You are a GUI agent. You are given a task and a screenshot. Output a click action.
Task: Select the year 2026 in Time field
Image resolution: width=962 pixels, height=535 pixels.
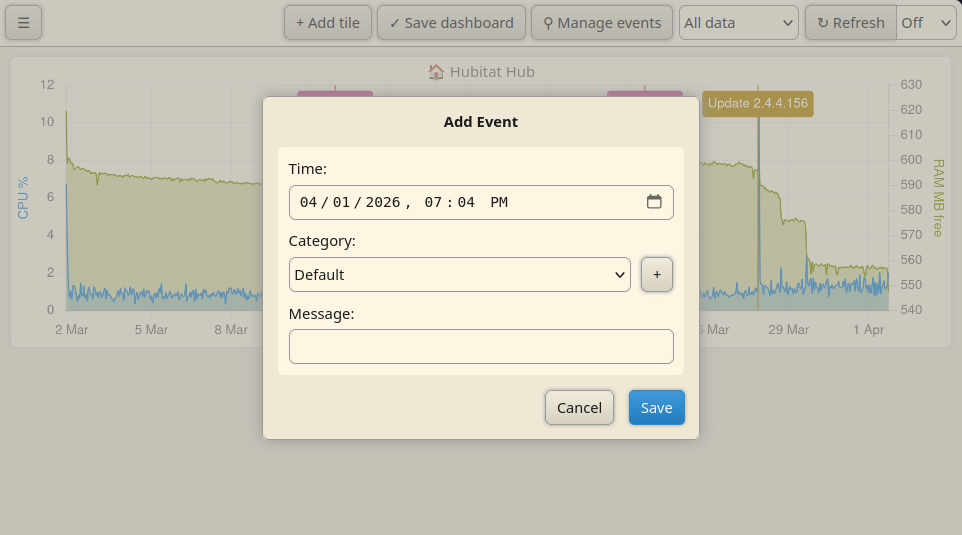pos(383,202)
